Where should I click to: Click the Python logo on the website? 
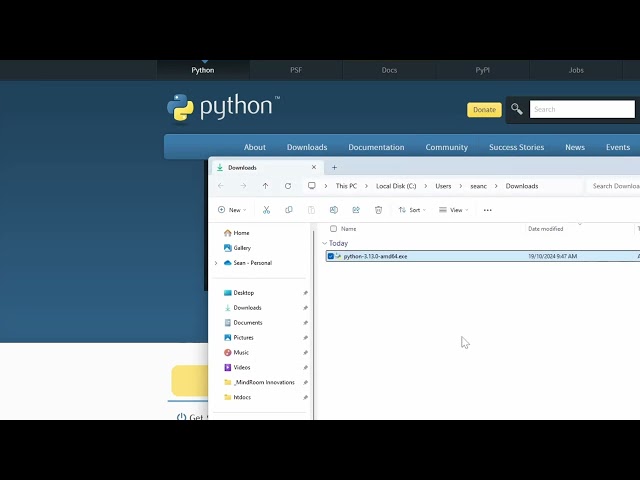click(223, 107)
